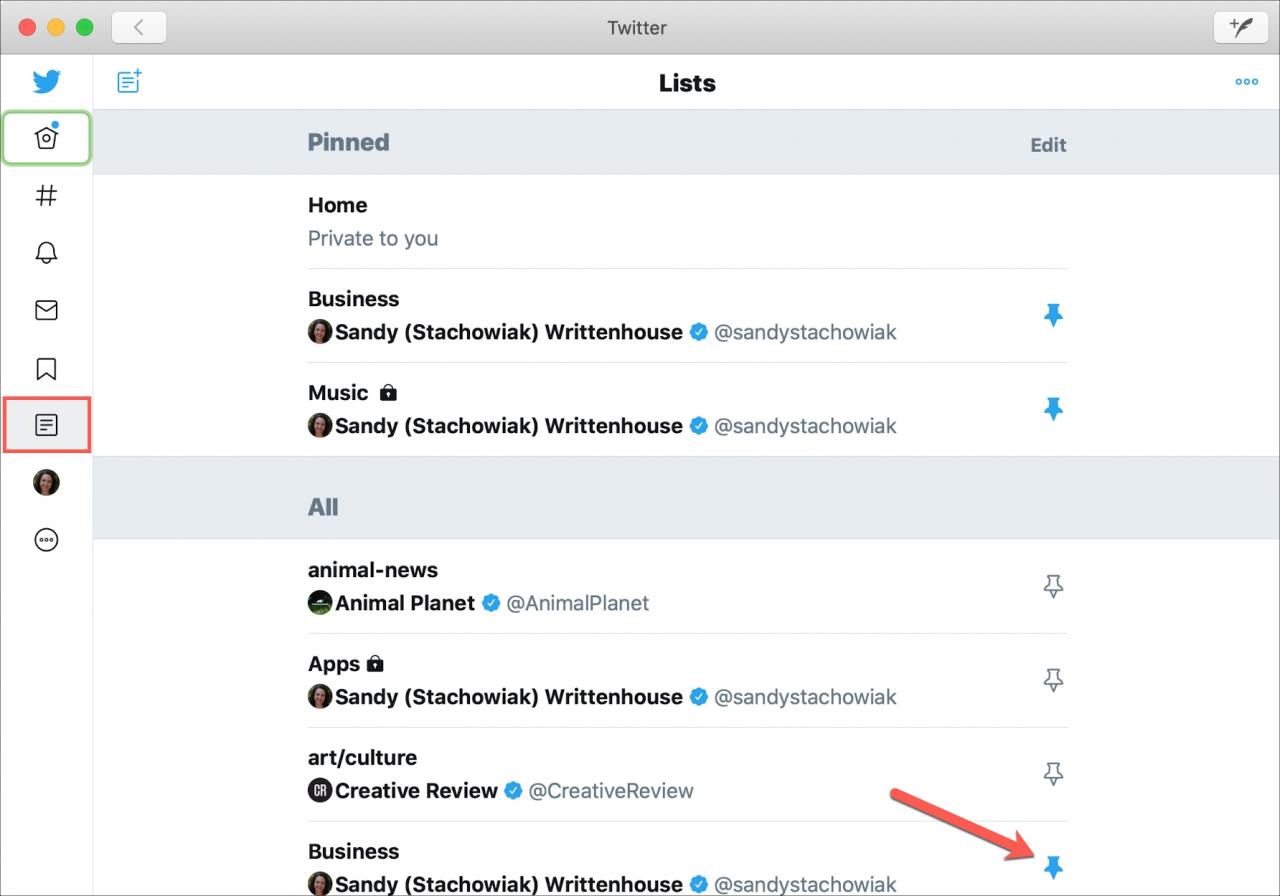Open the More circle icon in sidebar
Image resolution: width=1280 pixels, height=896 pixels.
tap(46, 540)
